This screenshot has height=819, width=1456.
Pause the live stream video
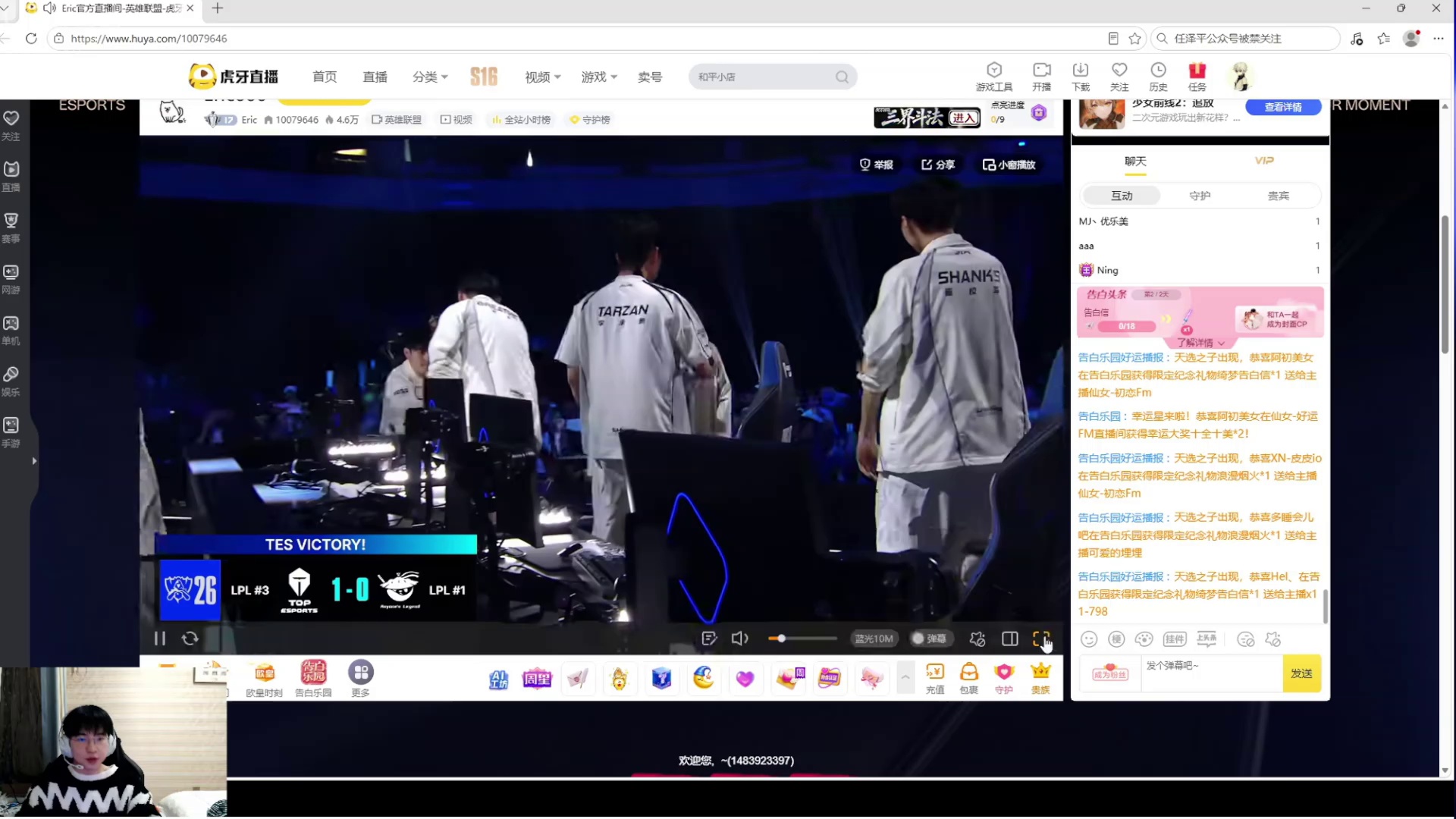tap(159, 639)
